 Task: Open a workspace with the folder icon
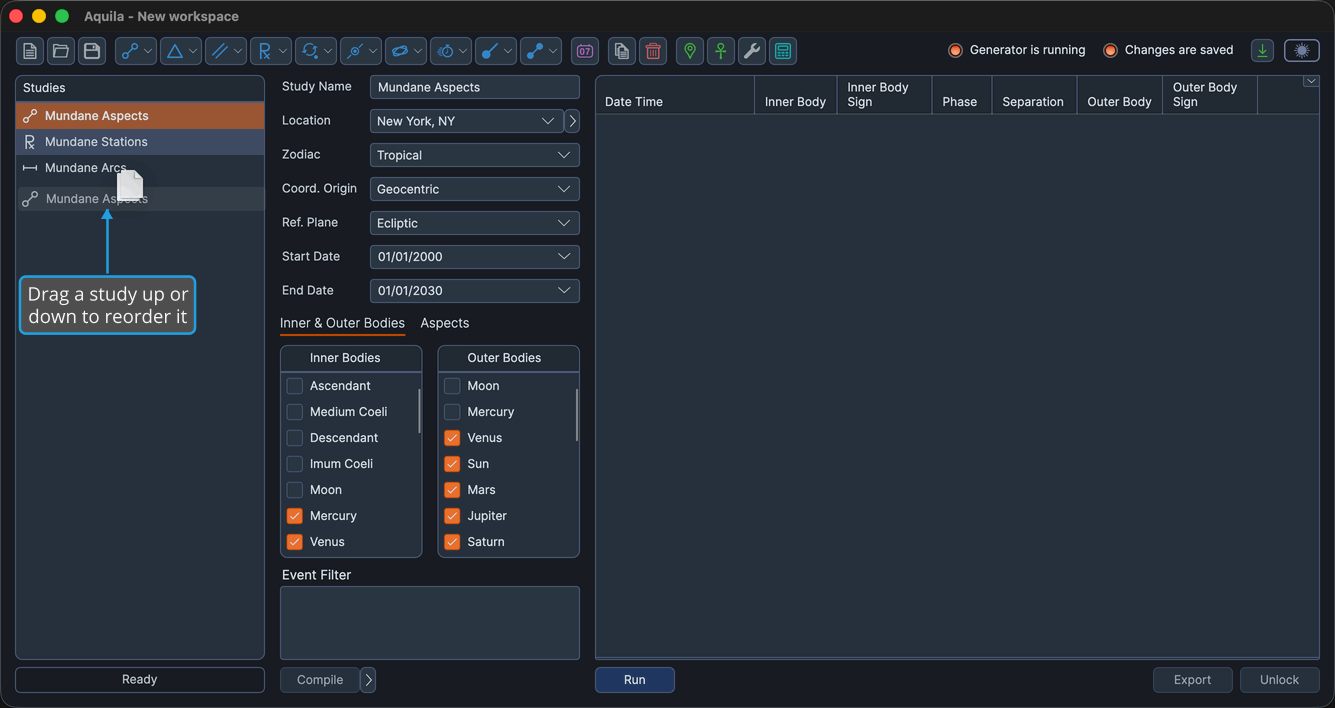point(61,51)
